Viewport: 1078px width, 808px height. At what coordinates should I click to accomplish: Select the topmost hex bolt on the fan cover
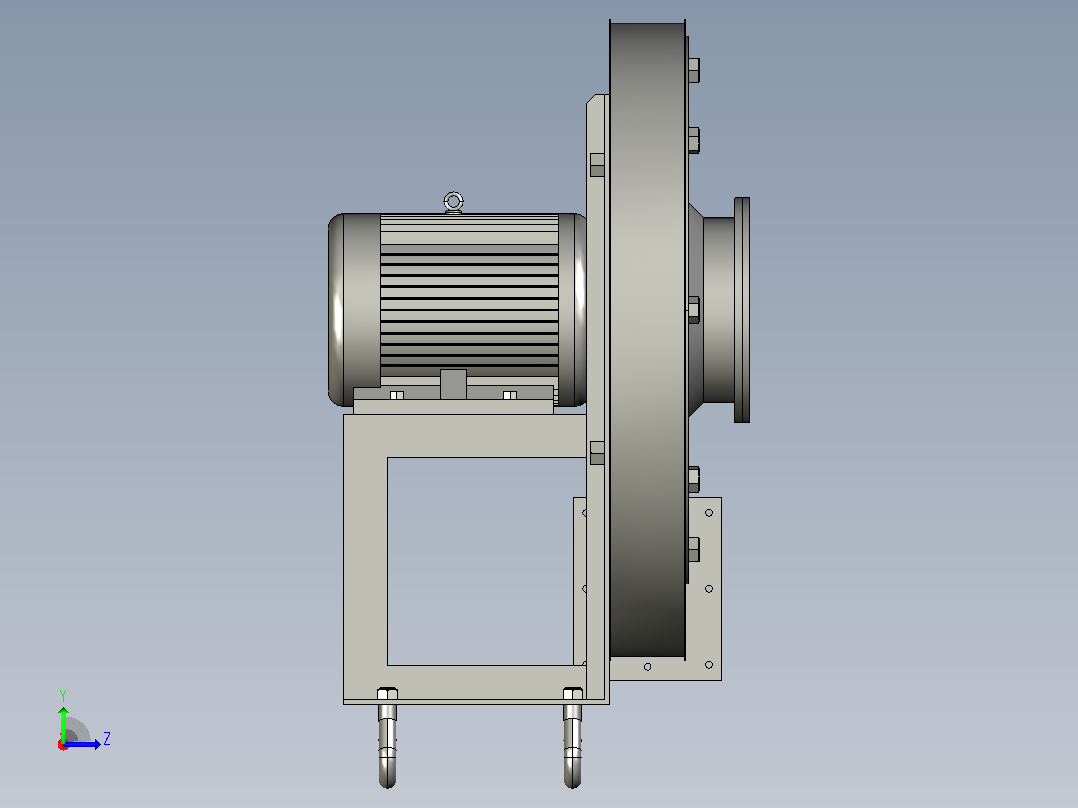(694, 70)
